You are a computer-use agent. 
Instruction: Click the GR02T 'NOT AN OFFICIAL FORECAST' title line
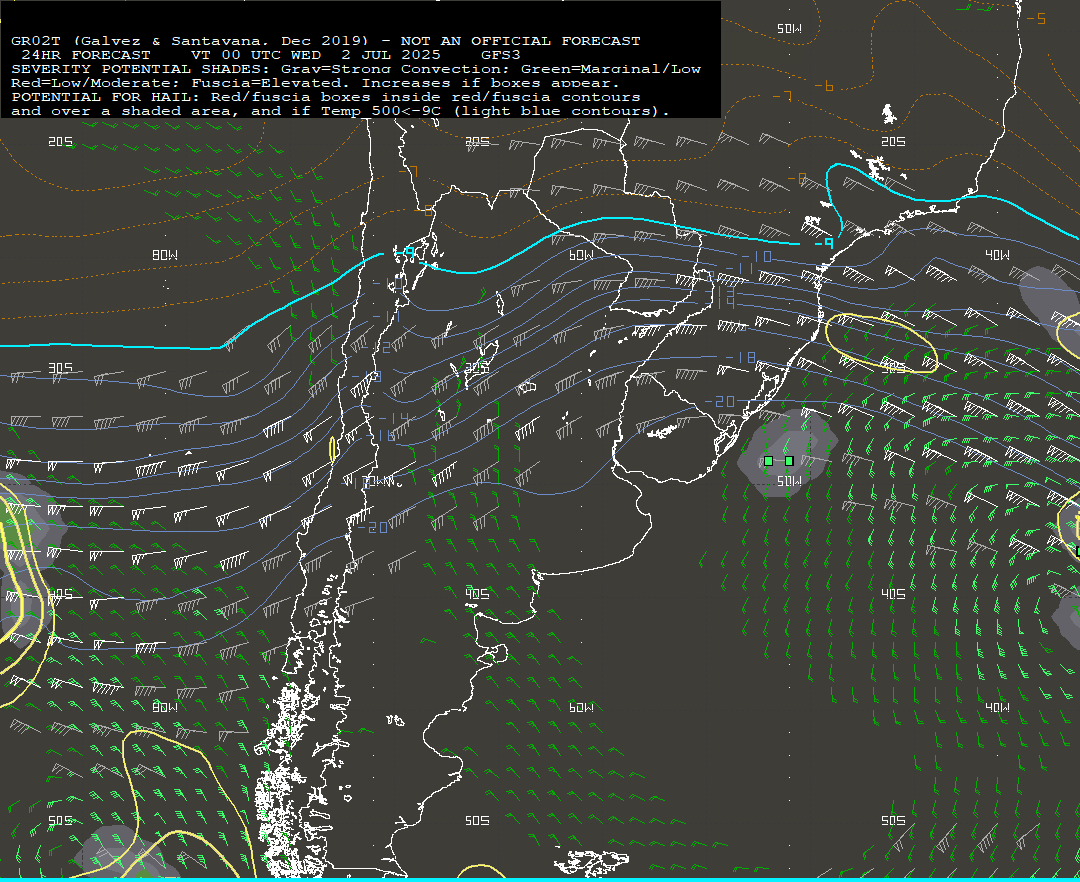326,41
